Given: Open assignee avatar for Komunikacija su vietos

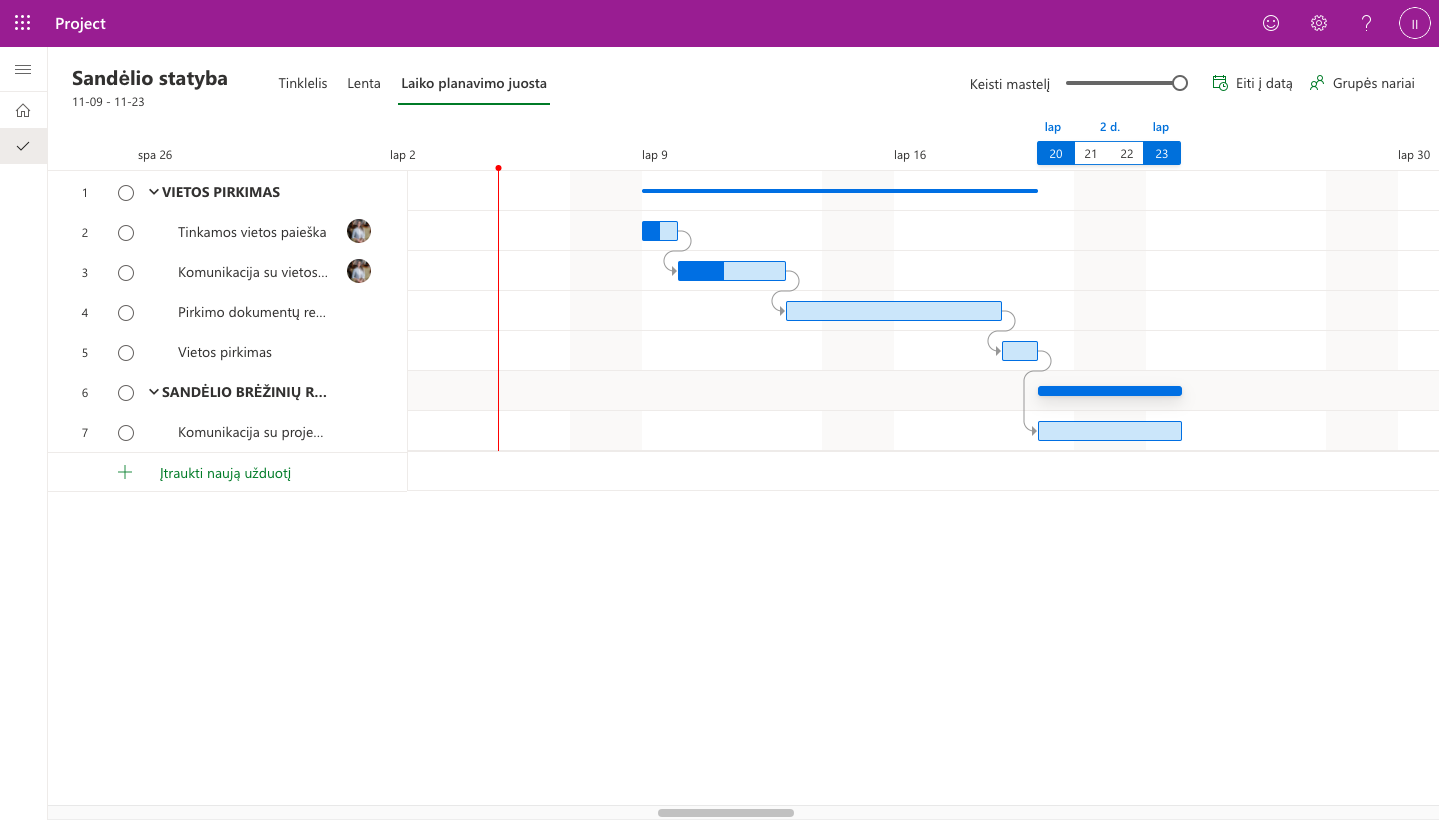Looking at the screenshot, I should (359, 271).
